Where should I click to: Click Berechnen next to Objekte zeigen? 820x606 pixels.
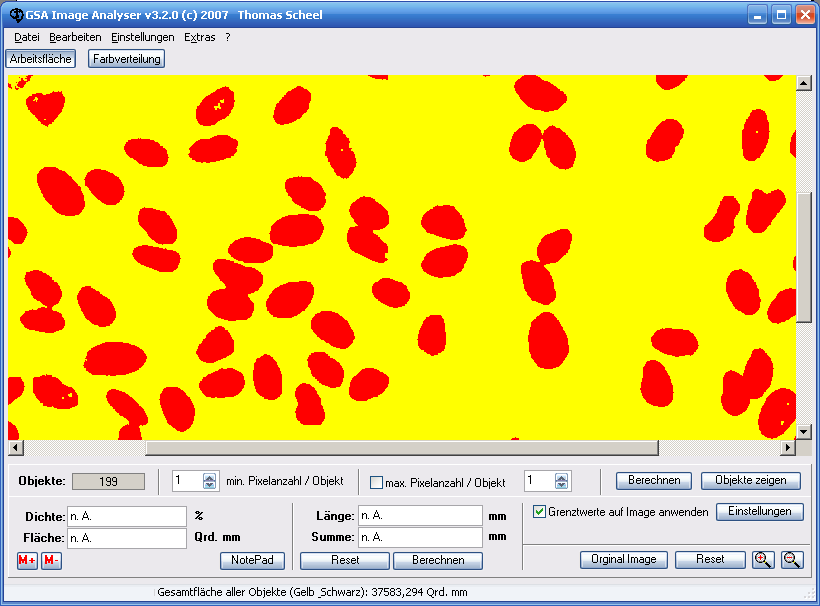coord(654,481)
